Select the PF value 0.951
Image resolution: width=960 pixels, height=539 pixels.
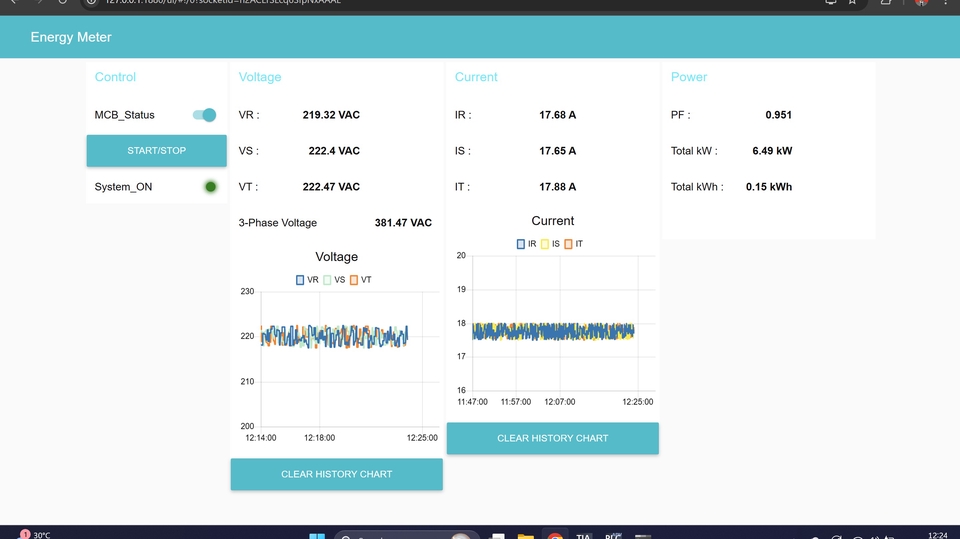pyautogui.click(x=778, y=115)
